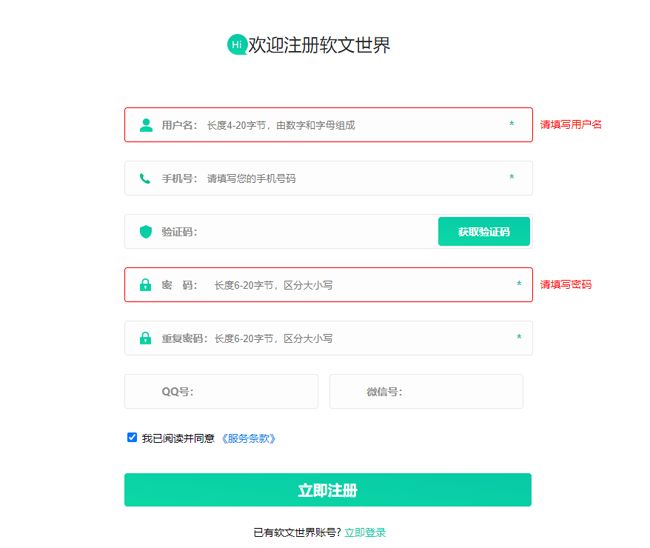The image size is (650, 548).
Task: Open the 《服务条款》 link
Action: [x=248, y=438]
